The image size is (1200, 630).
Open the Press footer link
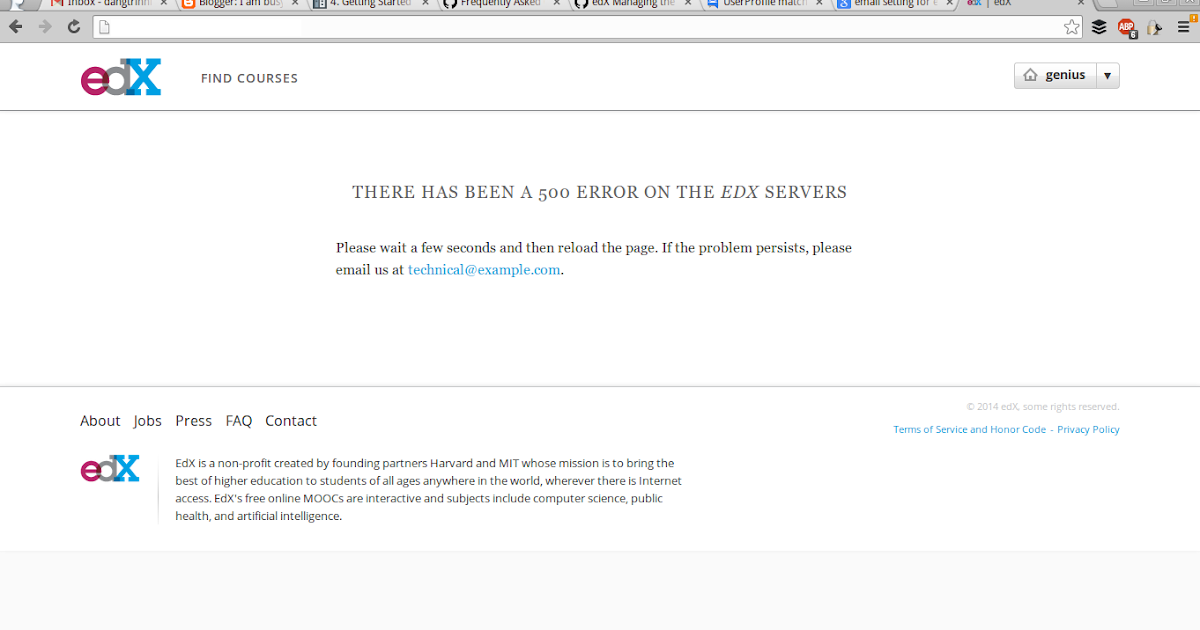(194, 421)
